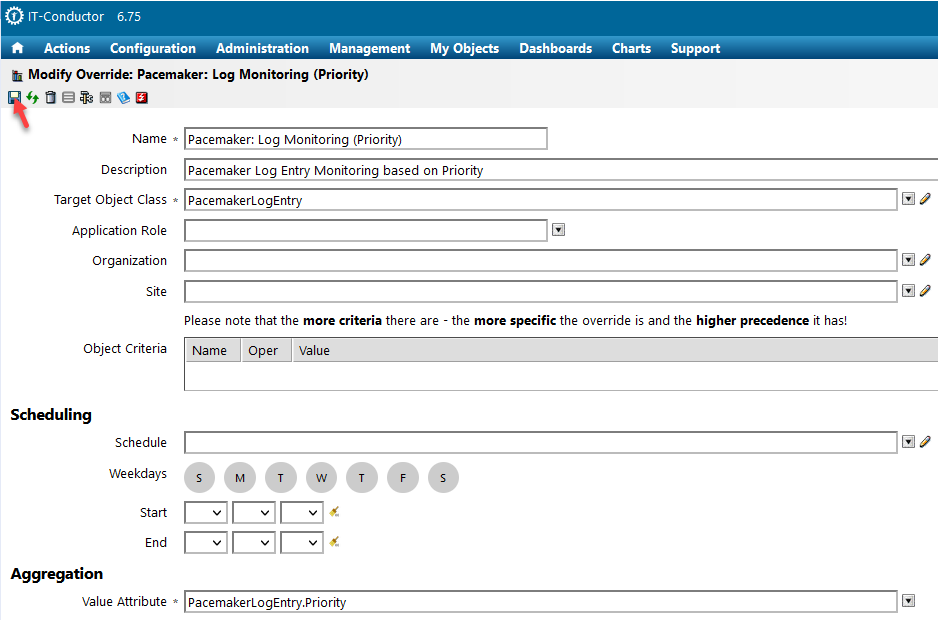Image resolution: width=938 pixels, height=620 pixels.
Task: Expand the Organization dropdown arrow
Action: click(x=908, y=260)
